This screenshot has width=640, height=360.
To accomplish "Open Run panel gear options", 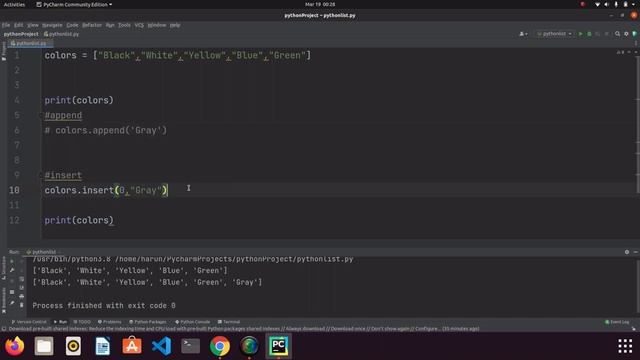I will tap(627, 252).
